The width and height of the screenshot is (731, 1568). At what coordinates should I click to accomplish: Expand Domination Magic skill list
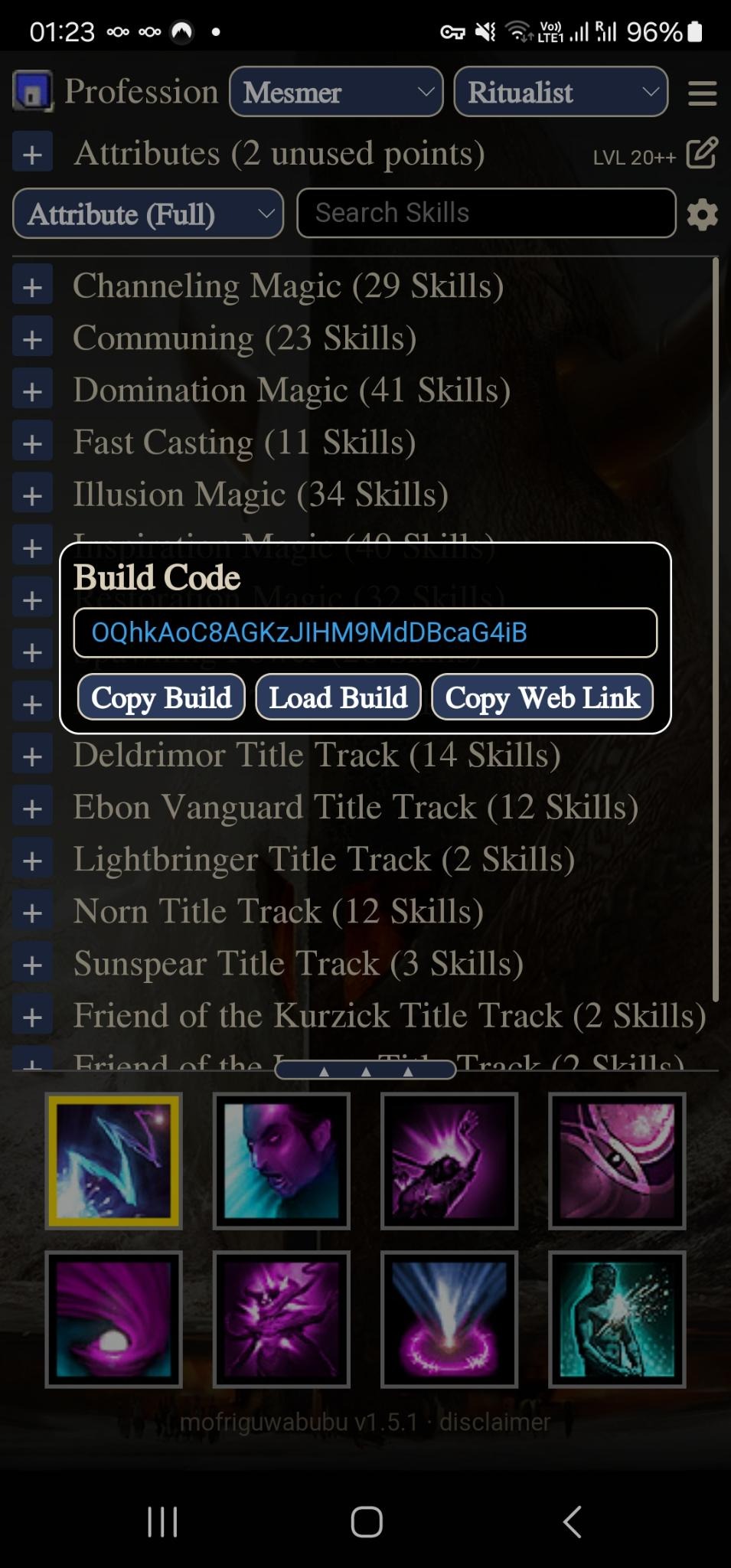click(x=32, y=391)
